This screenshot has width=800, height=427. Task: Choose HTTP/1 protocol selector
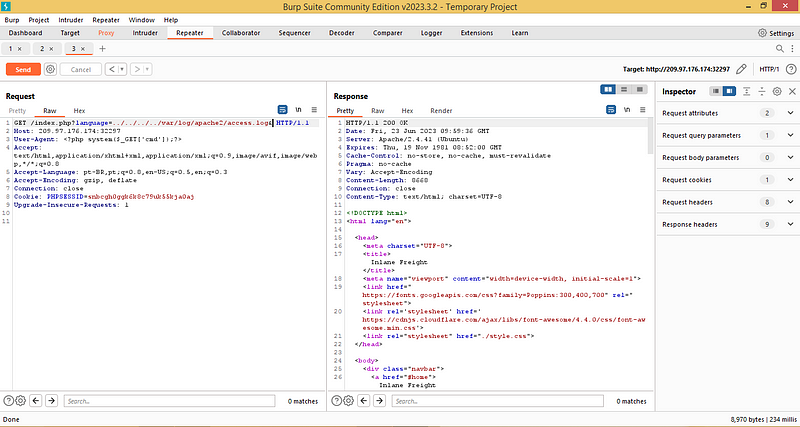(x=769, y=69)
